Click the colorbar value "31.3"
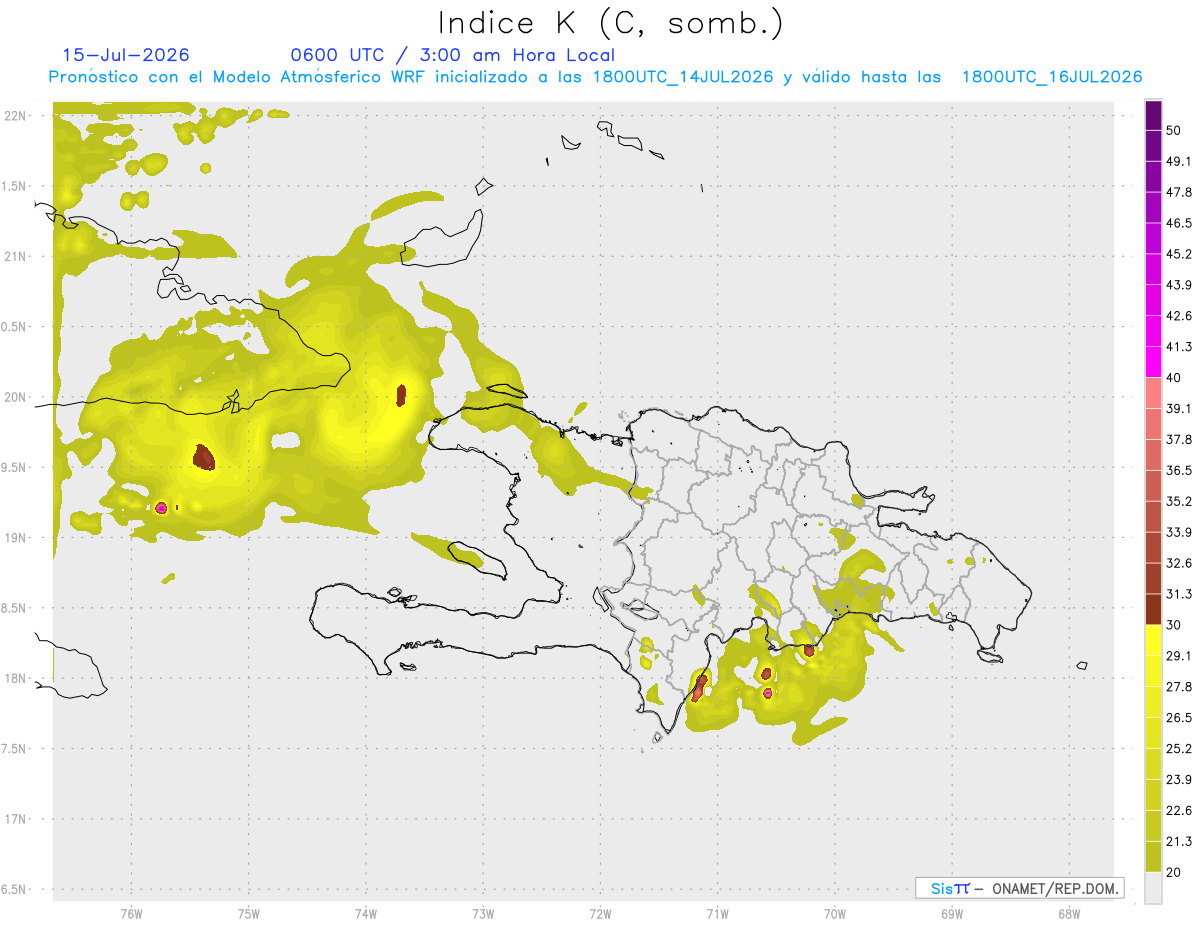Image resolution: width=1200 pixels, height=927 pixels. (1179, 594)
